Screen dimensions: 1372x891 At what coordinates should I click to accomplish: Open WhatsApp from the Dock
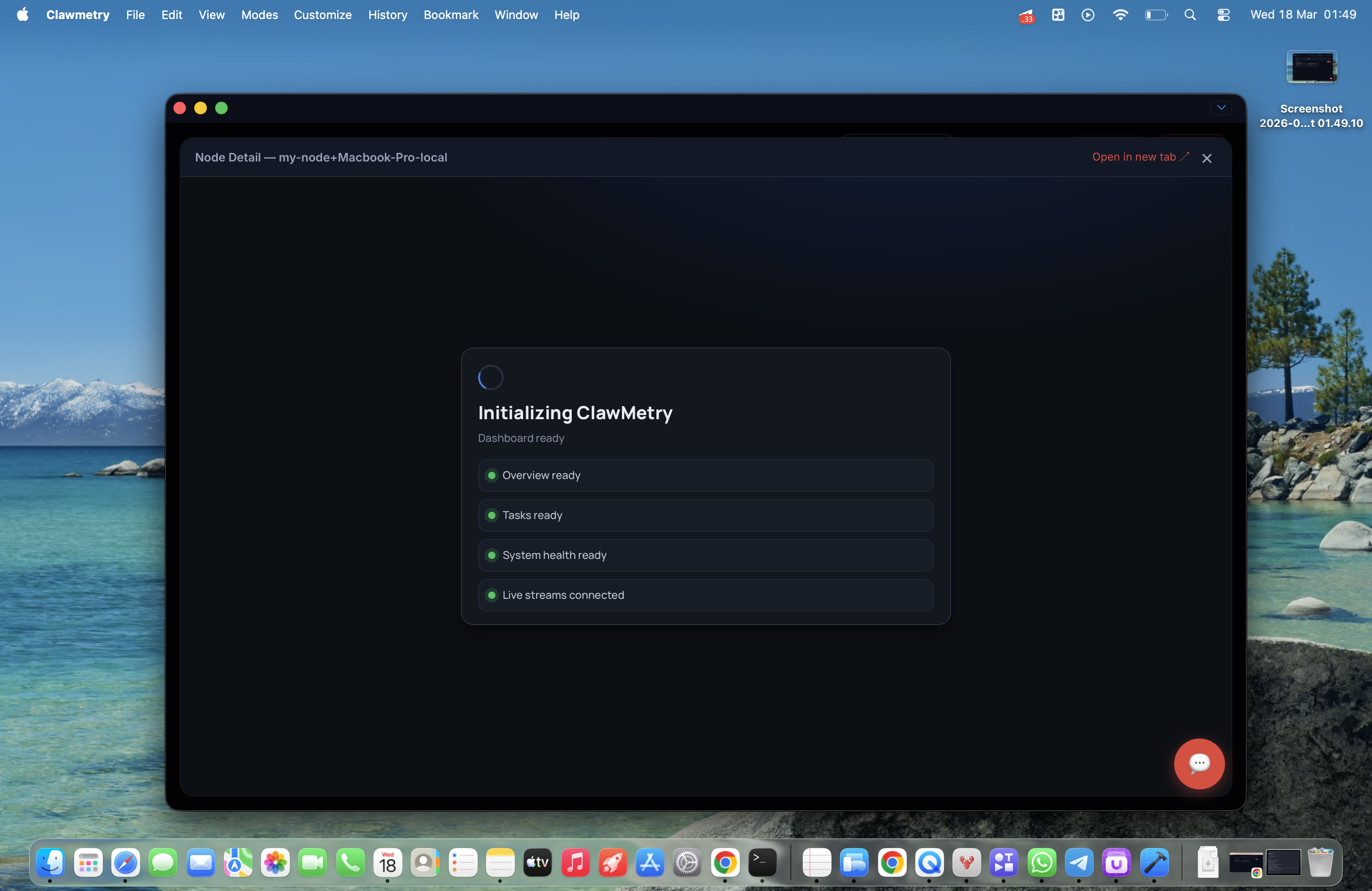[x=1042, y=863]
